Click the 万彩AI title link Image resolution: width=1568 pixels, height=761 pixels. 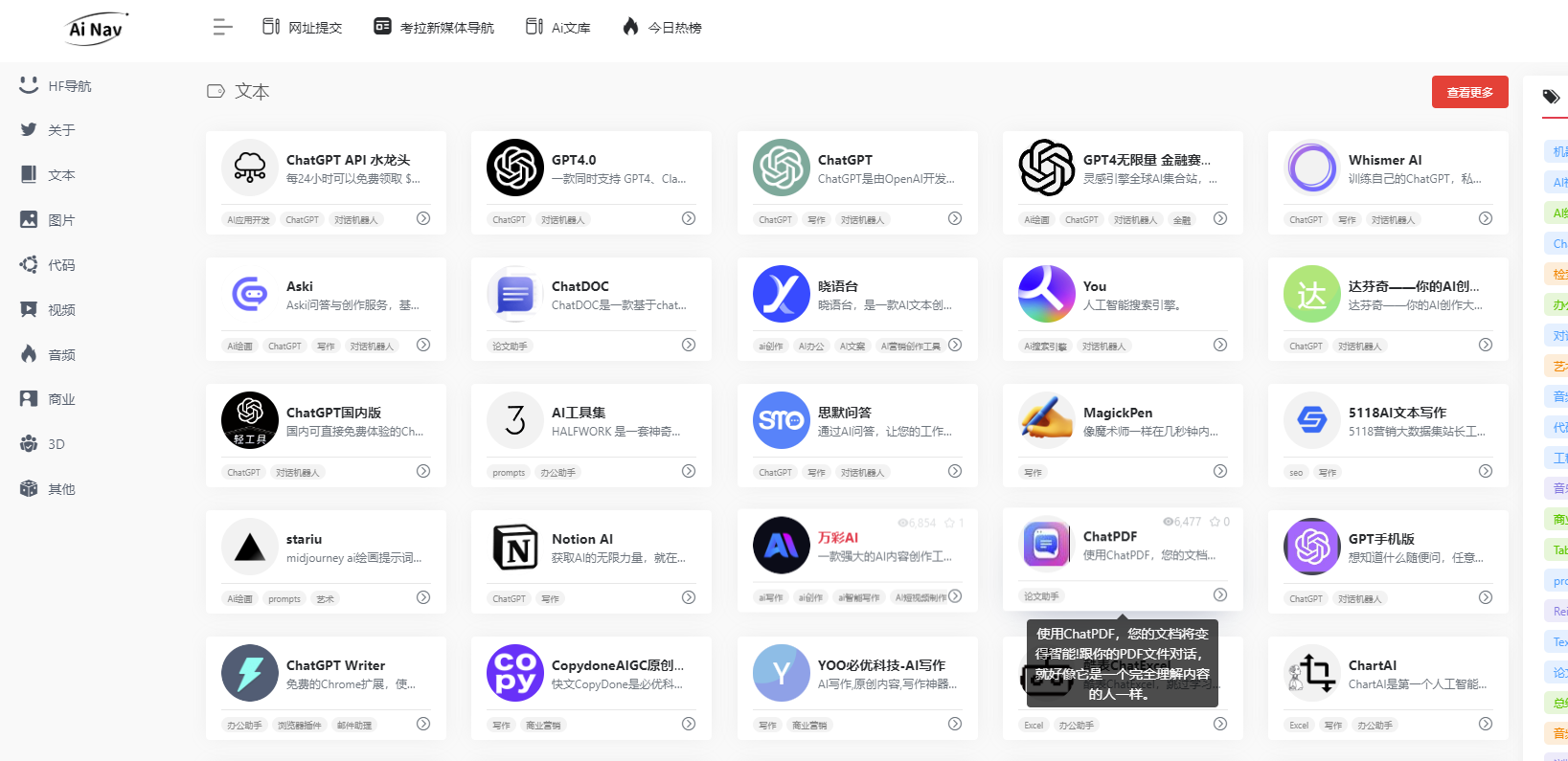pyautogui.click(x=838, y=538)
